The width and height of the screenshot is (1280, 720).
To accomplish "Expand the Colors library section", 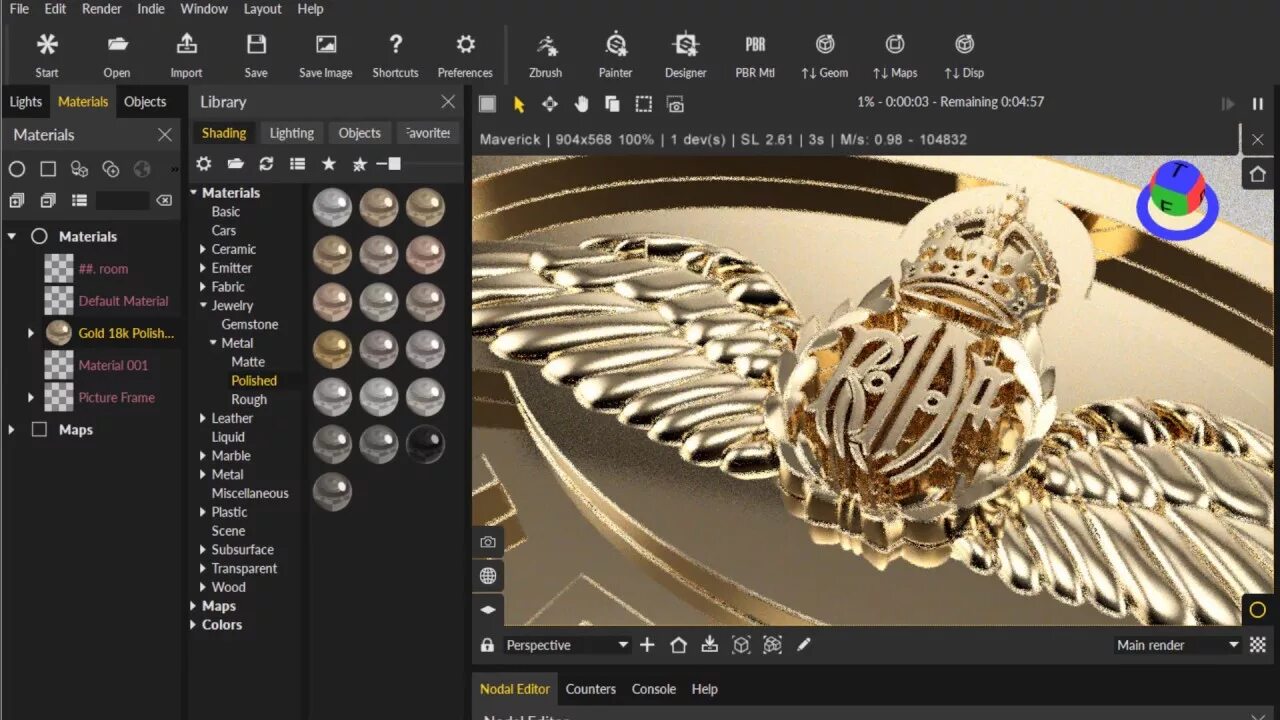I will click(194, 625).
